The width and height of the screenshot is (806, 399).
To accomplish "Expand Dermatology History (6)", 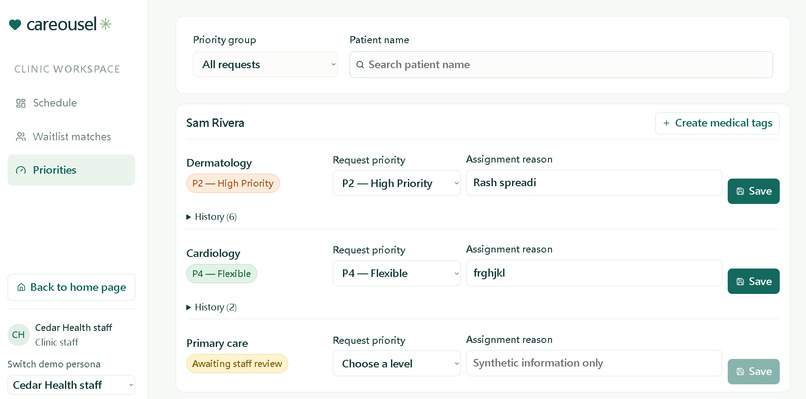I will [211, 217].
